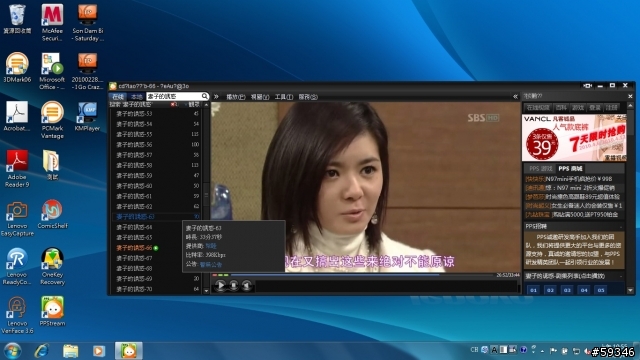
Task: Click episode button 03 in right panel
Action: (x=567, y=290)
